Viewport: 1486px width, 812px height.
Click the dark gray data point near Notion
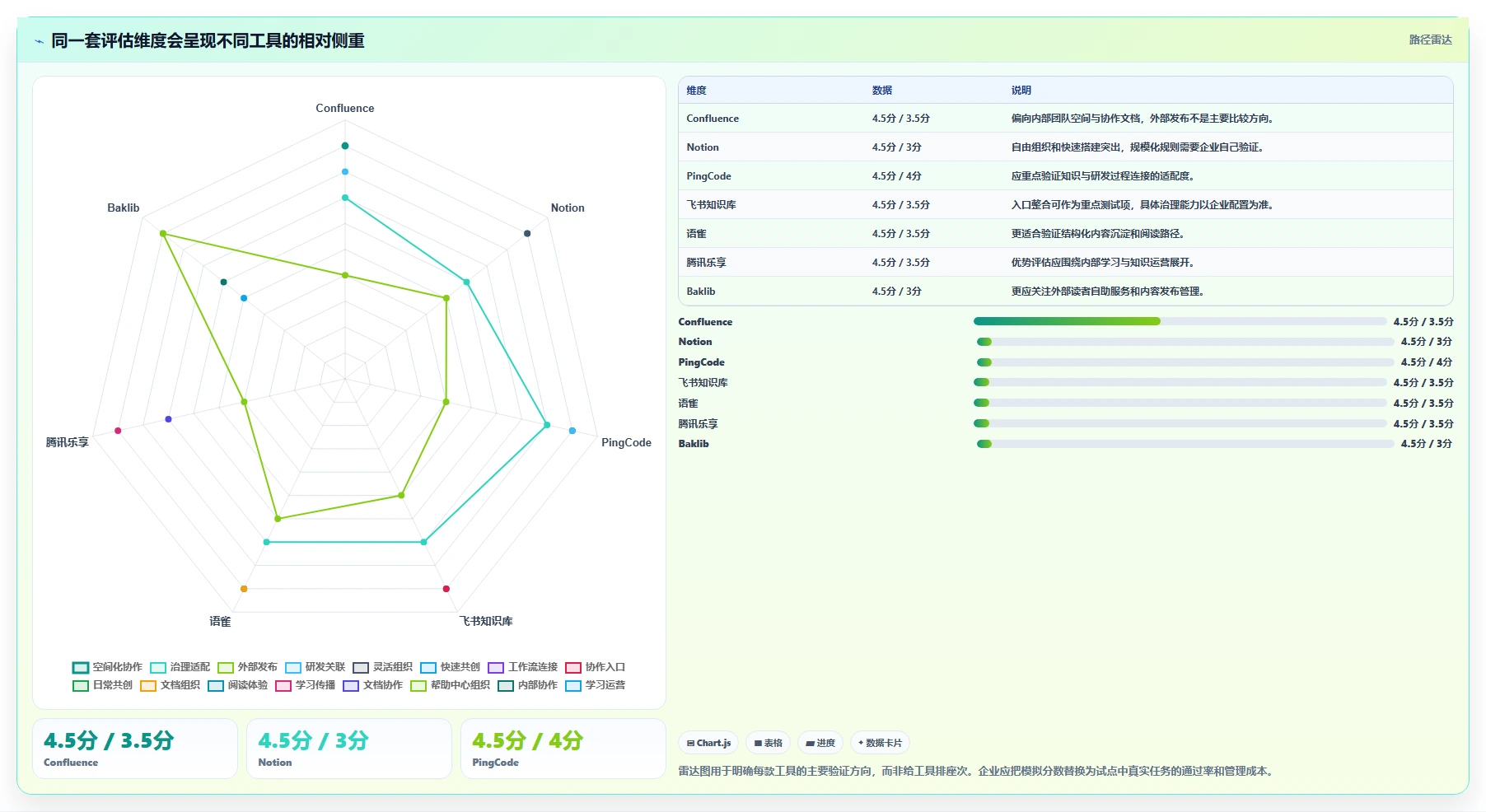click(x=527, y=233)
